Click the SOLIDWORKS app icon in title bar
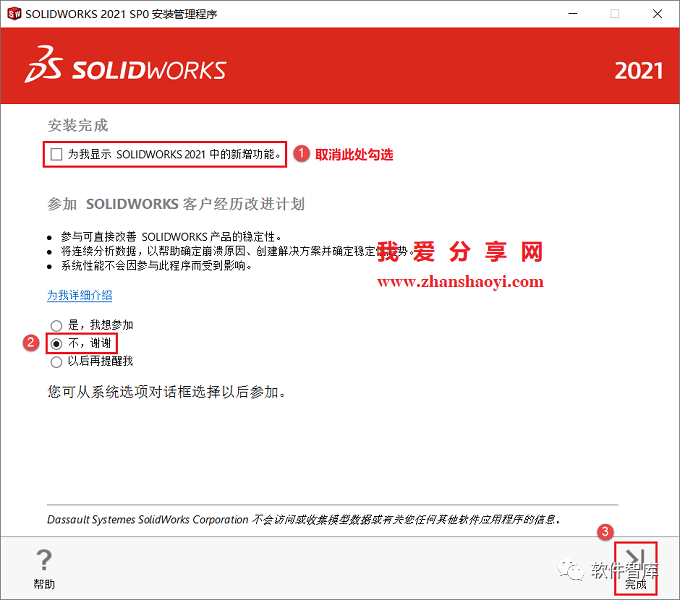Screen dimensions: 680x600 (x=14, y=14)
